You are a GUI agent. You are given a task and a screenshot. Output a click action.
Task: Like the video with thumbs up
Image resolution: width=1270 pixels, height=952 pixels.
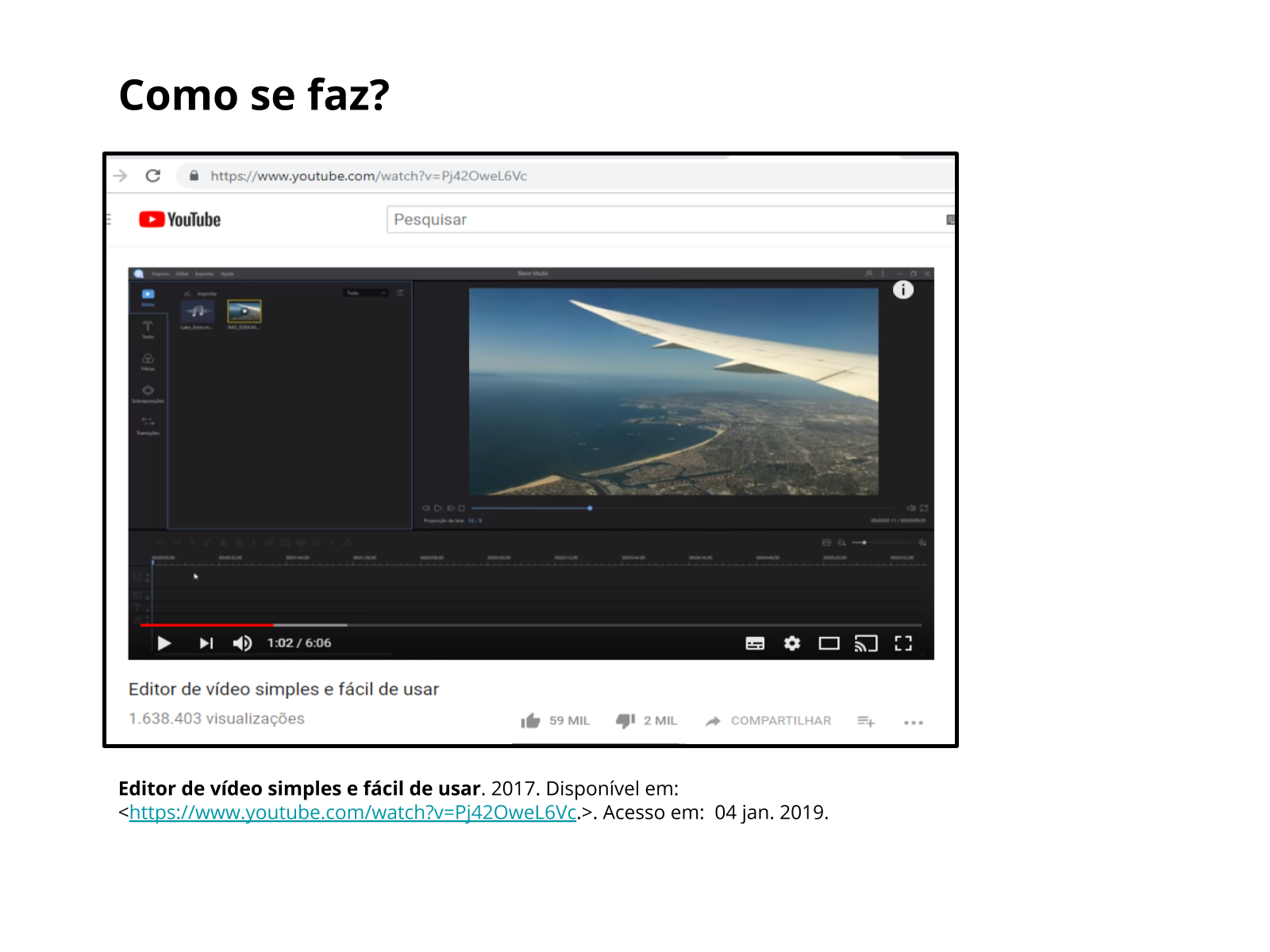click(531, 720)
